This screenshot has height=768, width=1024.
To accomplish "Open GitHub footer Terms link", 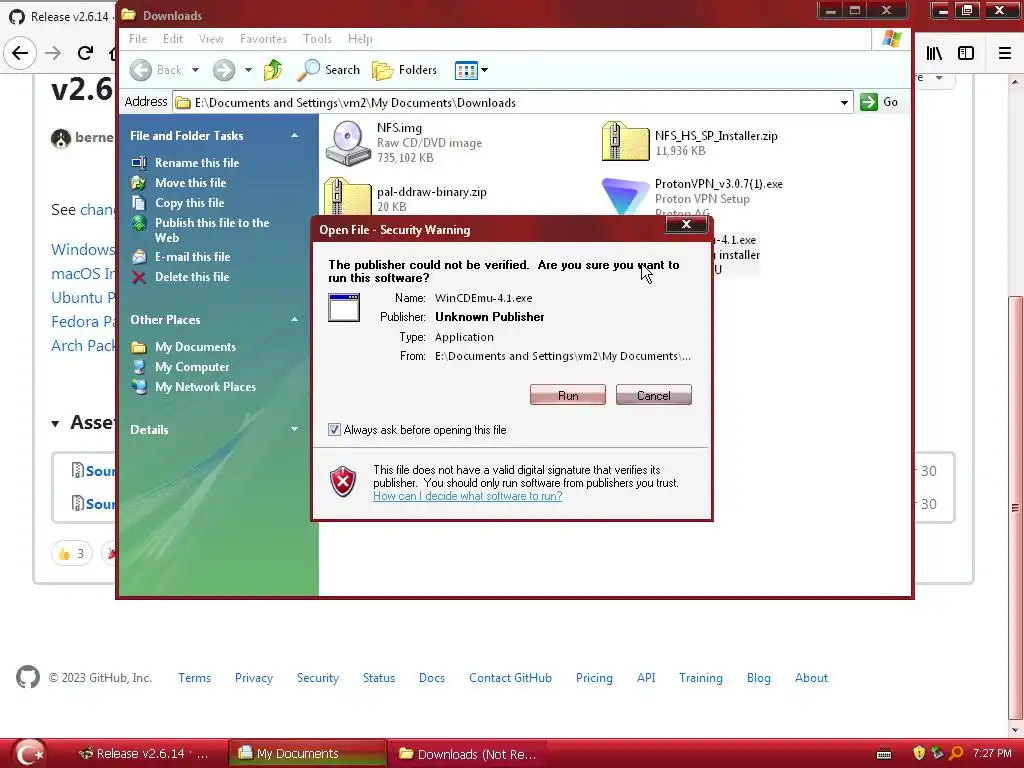I will (x=195, y=678).
